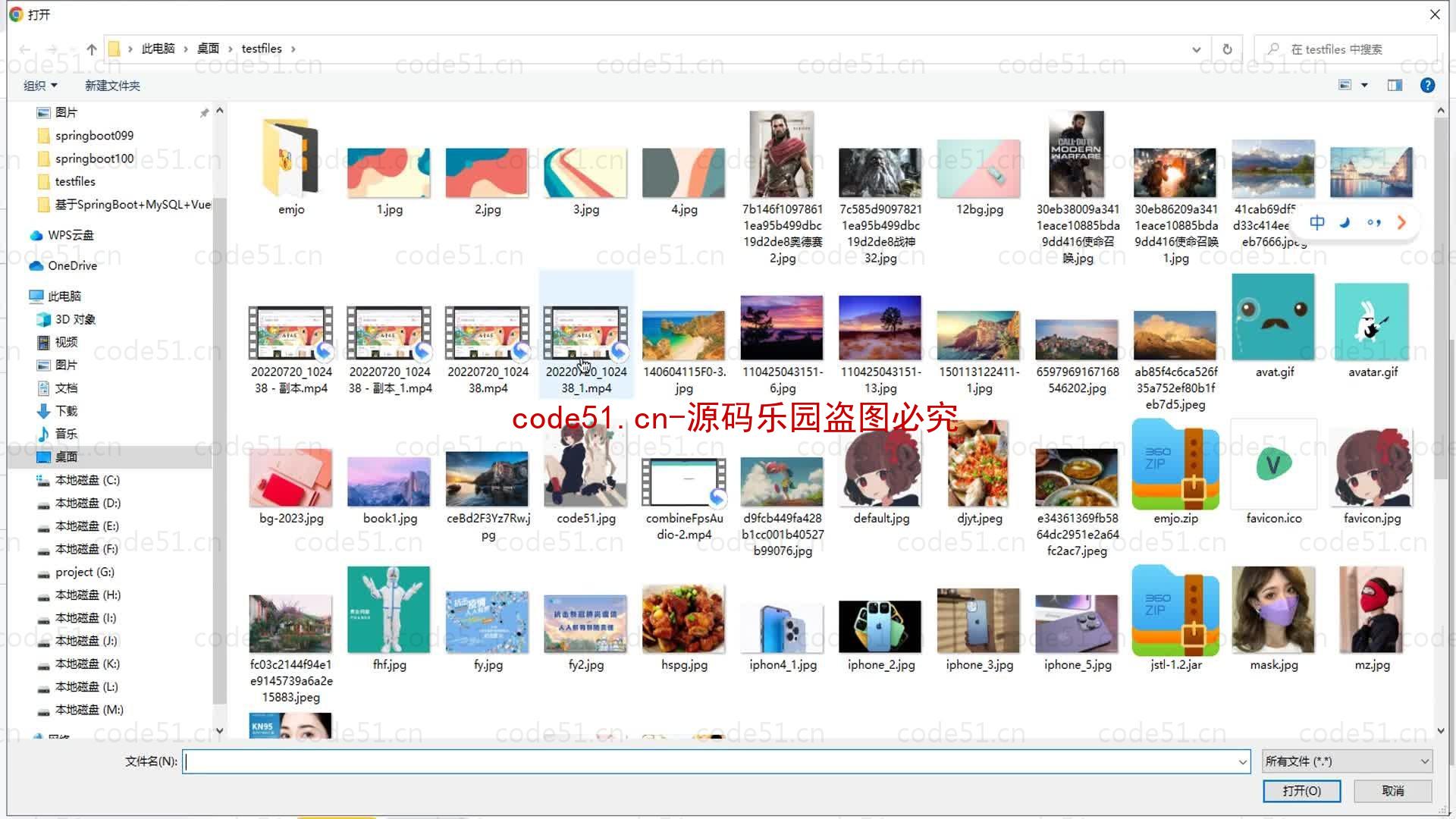Image resolution: width=1456 pixels, height=819 pixels.
Task: Click the 文件名(N) input field
Action: point(713,761)
